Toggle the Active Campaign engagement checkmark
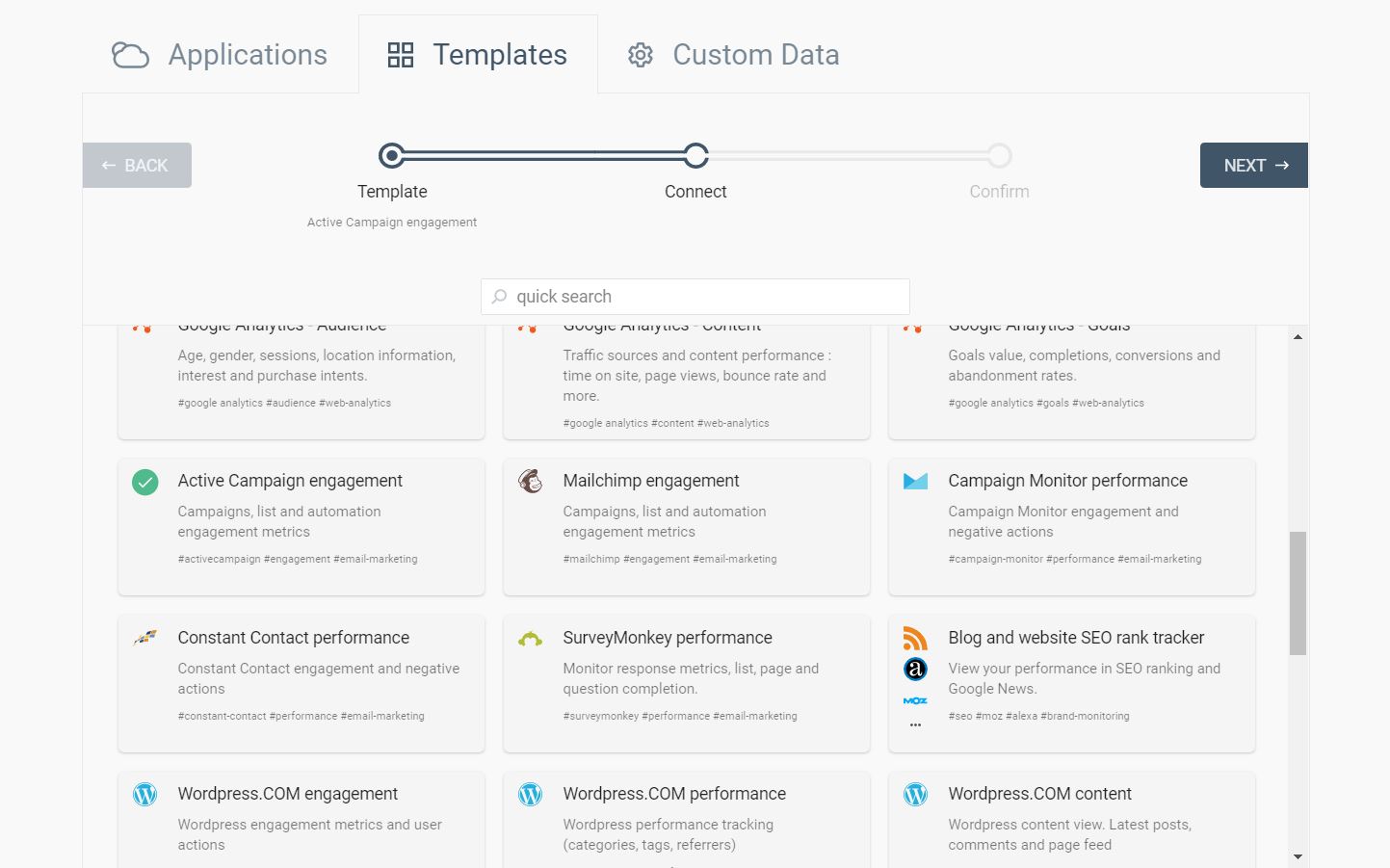This screenshot has width=1390, height=868. [145, 482]
